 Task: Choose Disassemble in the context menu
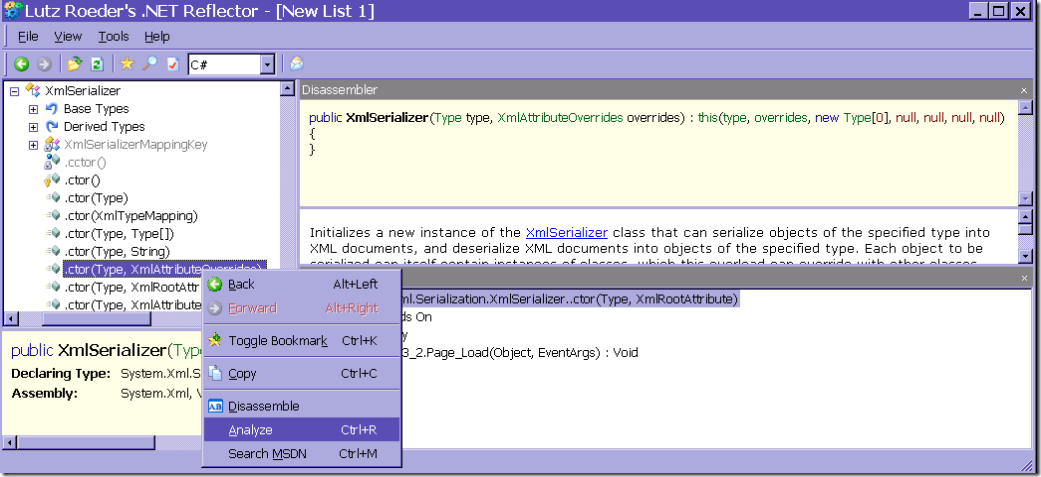[301, 406]
